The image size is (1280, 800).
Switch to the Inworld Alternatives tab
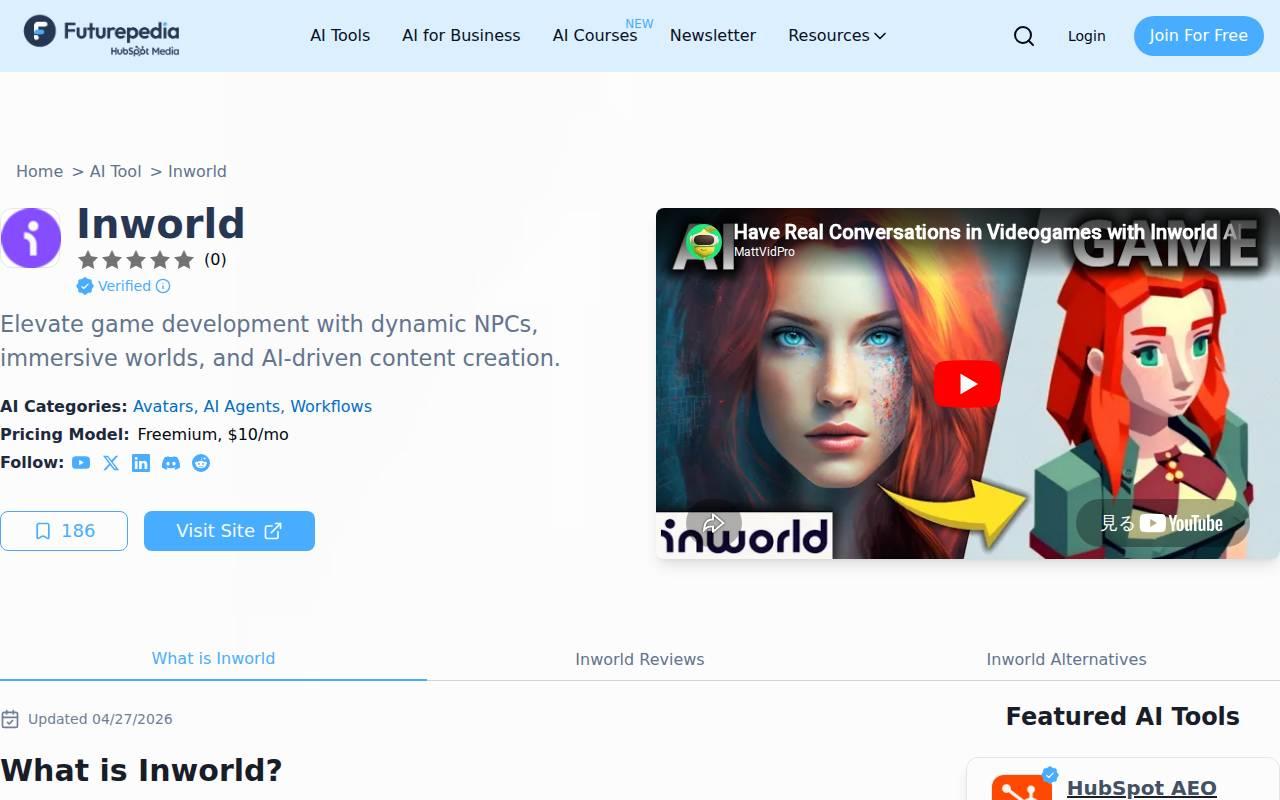point(1066,659)
